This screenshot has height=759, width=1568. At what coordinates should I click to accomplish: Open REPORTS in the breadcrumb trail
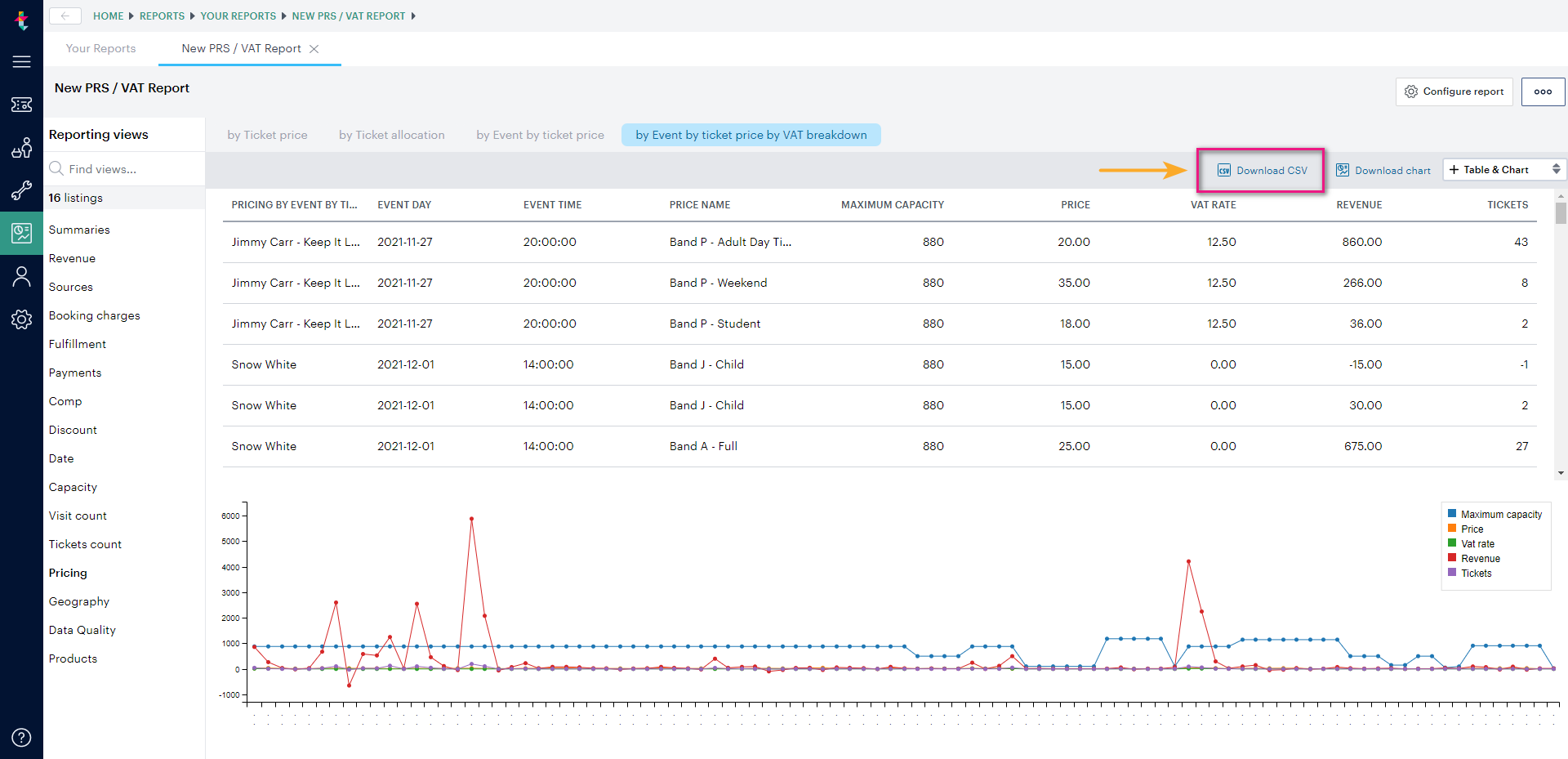click(x=162, y=16)
